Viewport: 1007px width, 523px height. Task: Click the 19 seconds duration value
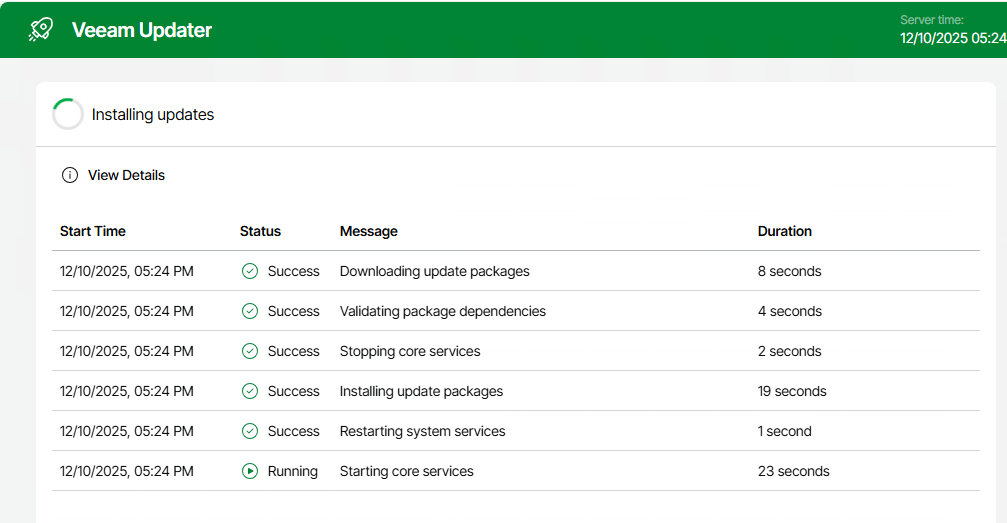792,391
